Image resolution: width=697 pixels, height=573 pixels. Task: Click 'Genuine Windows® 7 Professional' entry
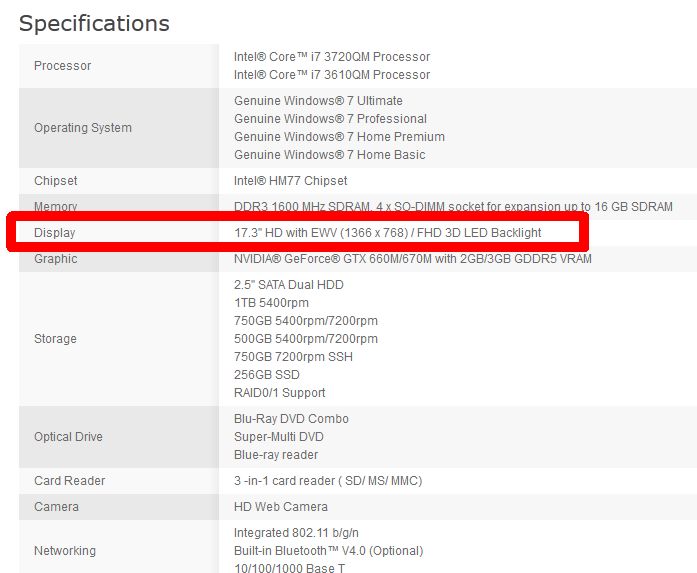330,119
